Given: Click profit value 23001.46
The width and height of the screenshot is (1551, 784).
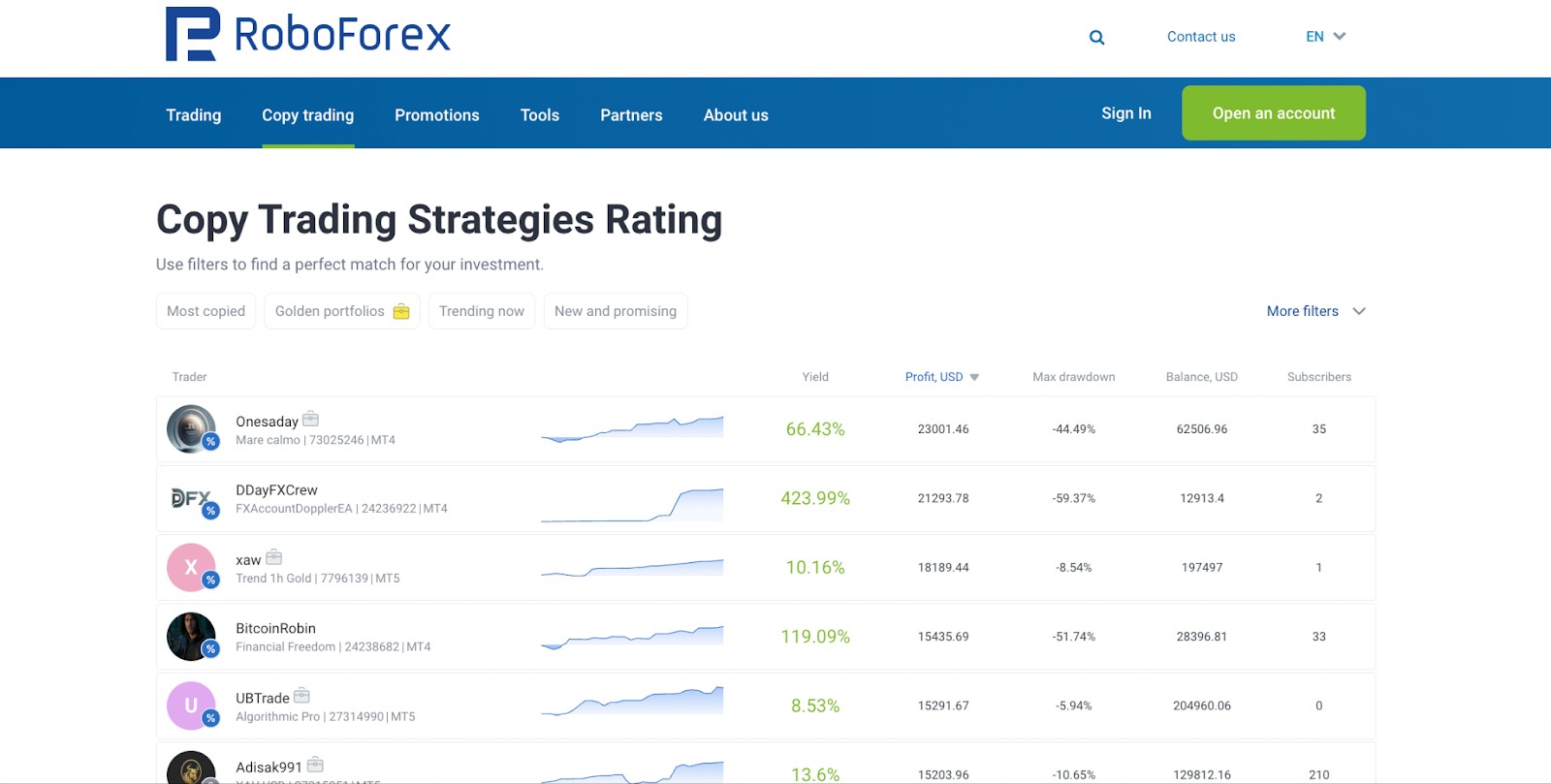Looking at the screenshot, I should coord(943,429).
